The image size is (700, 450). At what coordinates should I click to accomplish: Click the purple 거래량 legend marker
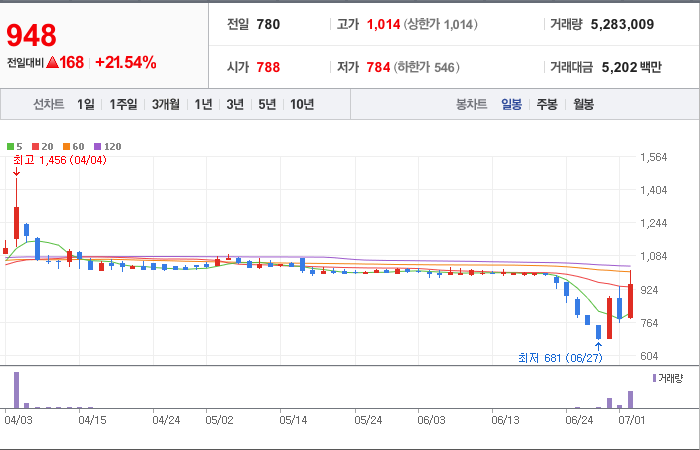654,379
